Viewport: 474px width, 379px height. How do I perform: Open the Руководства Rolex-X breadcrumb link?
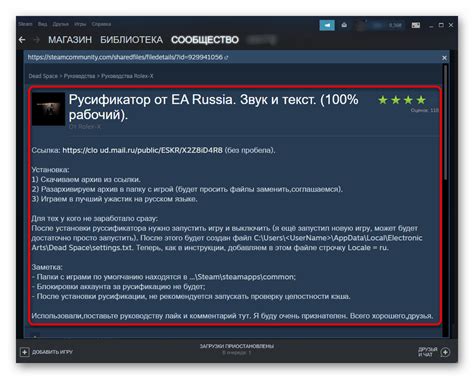(x=127, y=76)
